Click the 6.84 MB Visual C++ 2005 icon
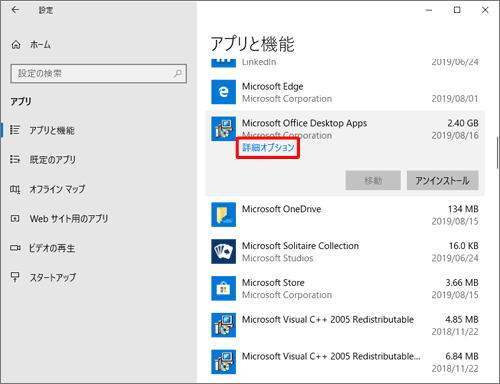 point(223,362)
